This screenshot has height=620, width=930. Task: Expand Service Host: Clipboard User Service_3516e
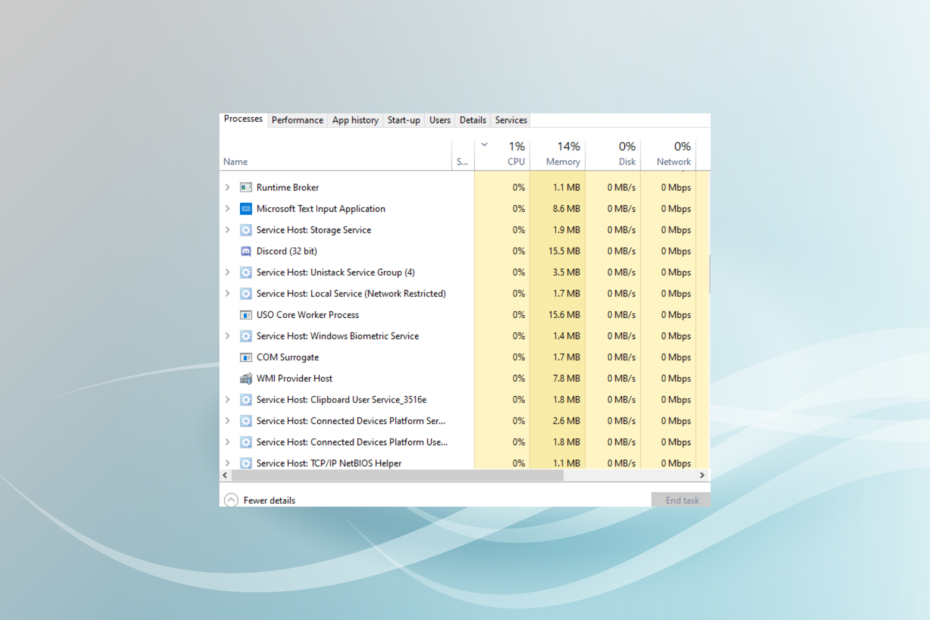(227, 400)
